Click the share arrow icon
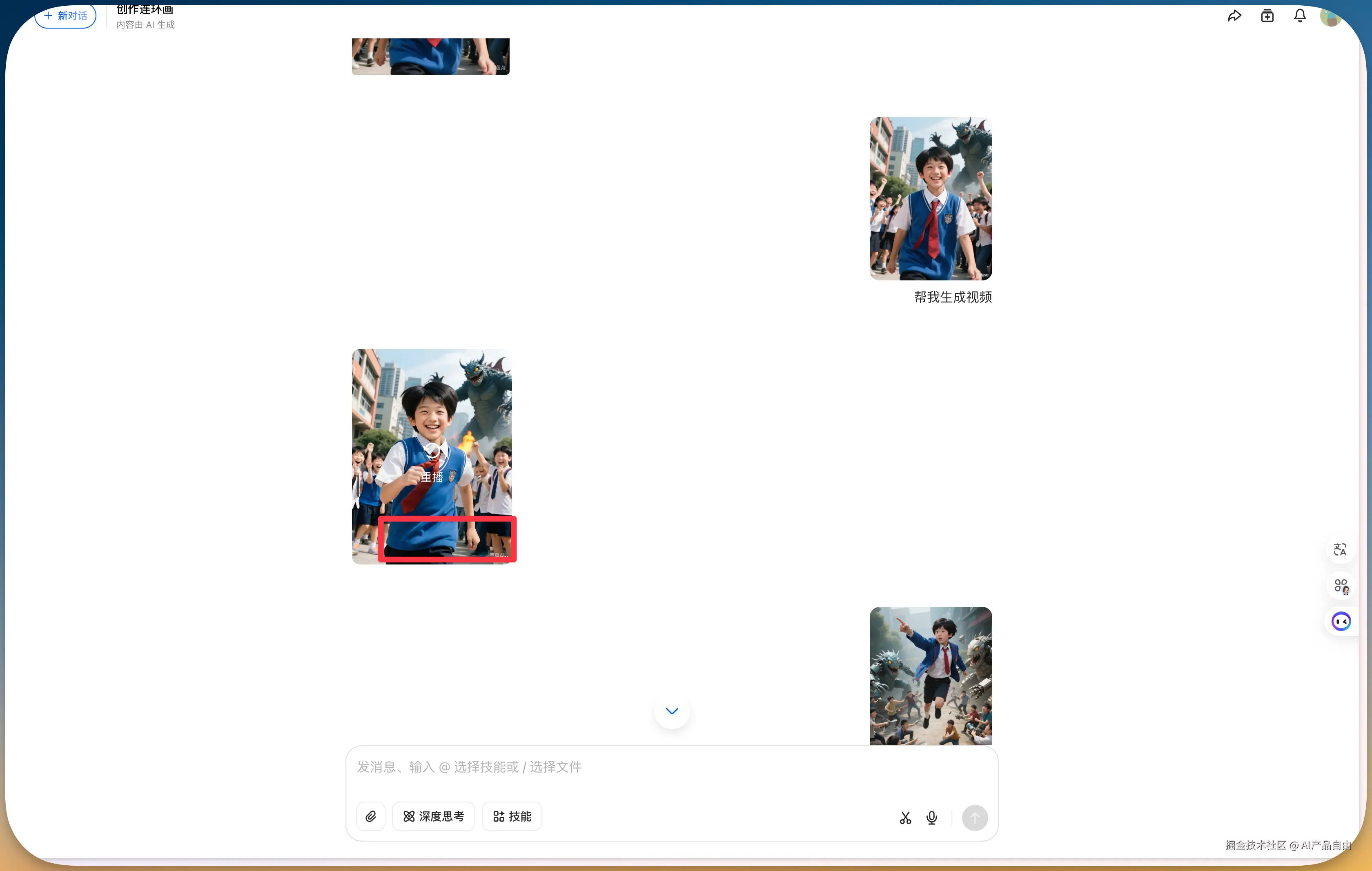Viewport: 1372px width, 871px height. coord(1234,16)
